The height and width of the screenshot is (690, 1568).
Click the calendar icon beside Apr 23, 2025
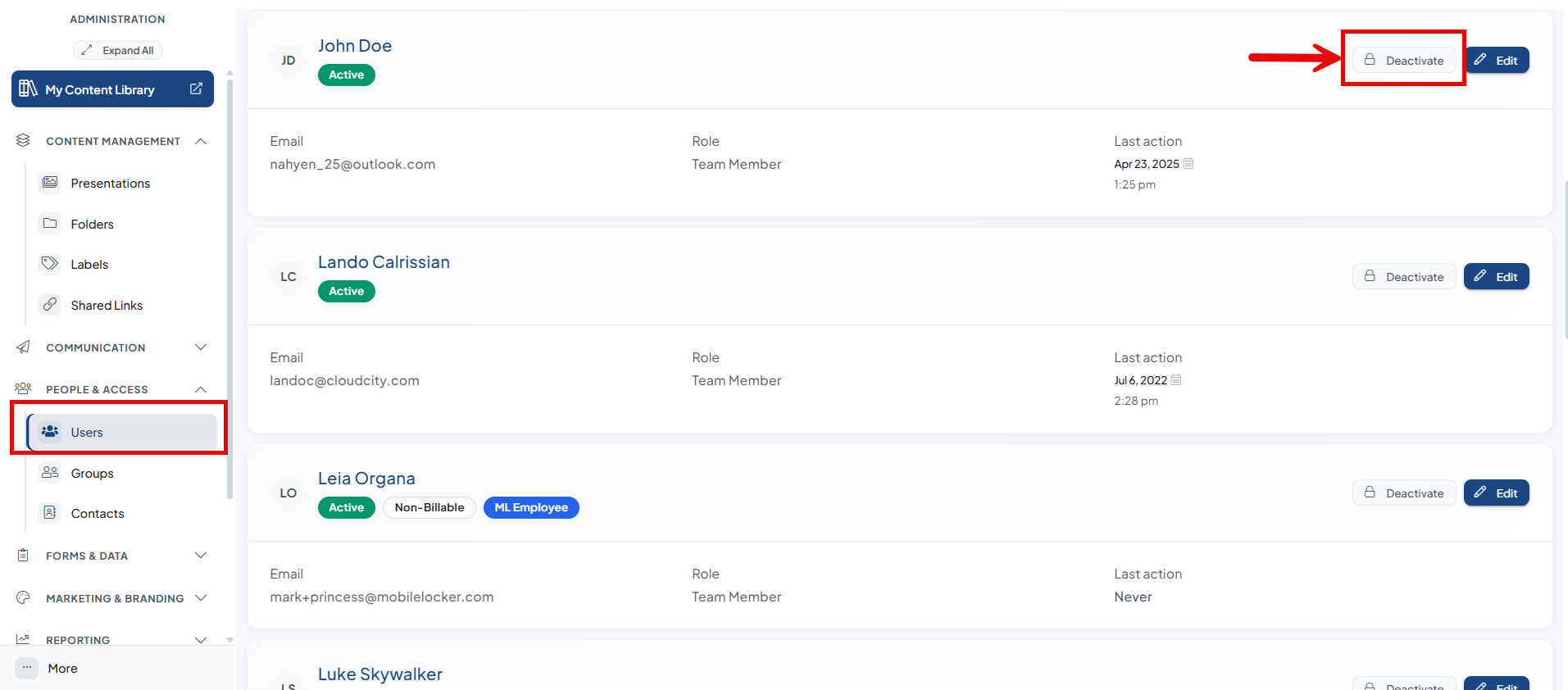point(1188,163)
